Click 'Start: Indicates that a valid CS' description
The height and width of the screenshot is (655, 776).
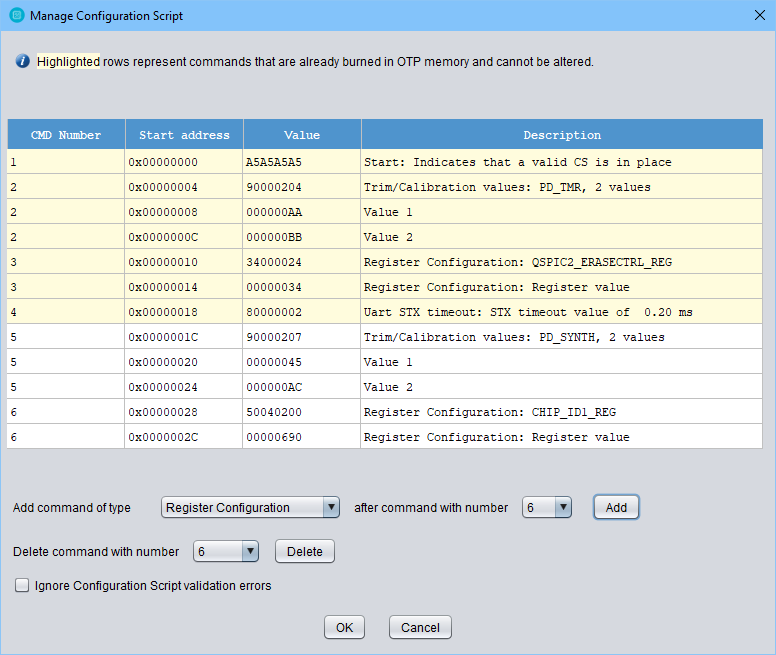pyautogui.click(x=562, y=162)
